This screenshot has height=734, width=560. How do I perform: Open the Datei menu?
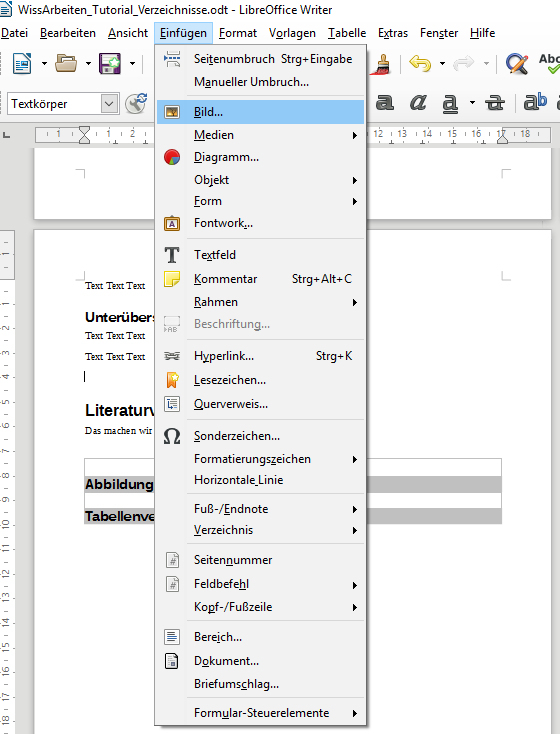point(15,33)
